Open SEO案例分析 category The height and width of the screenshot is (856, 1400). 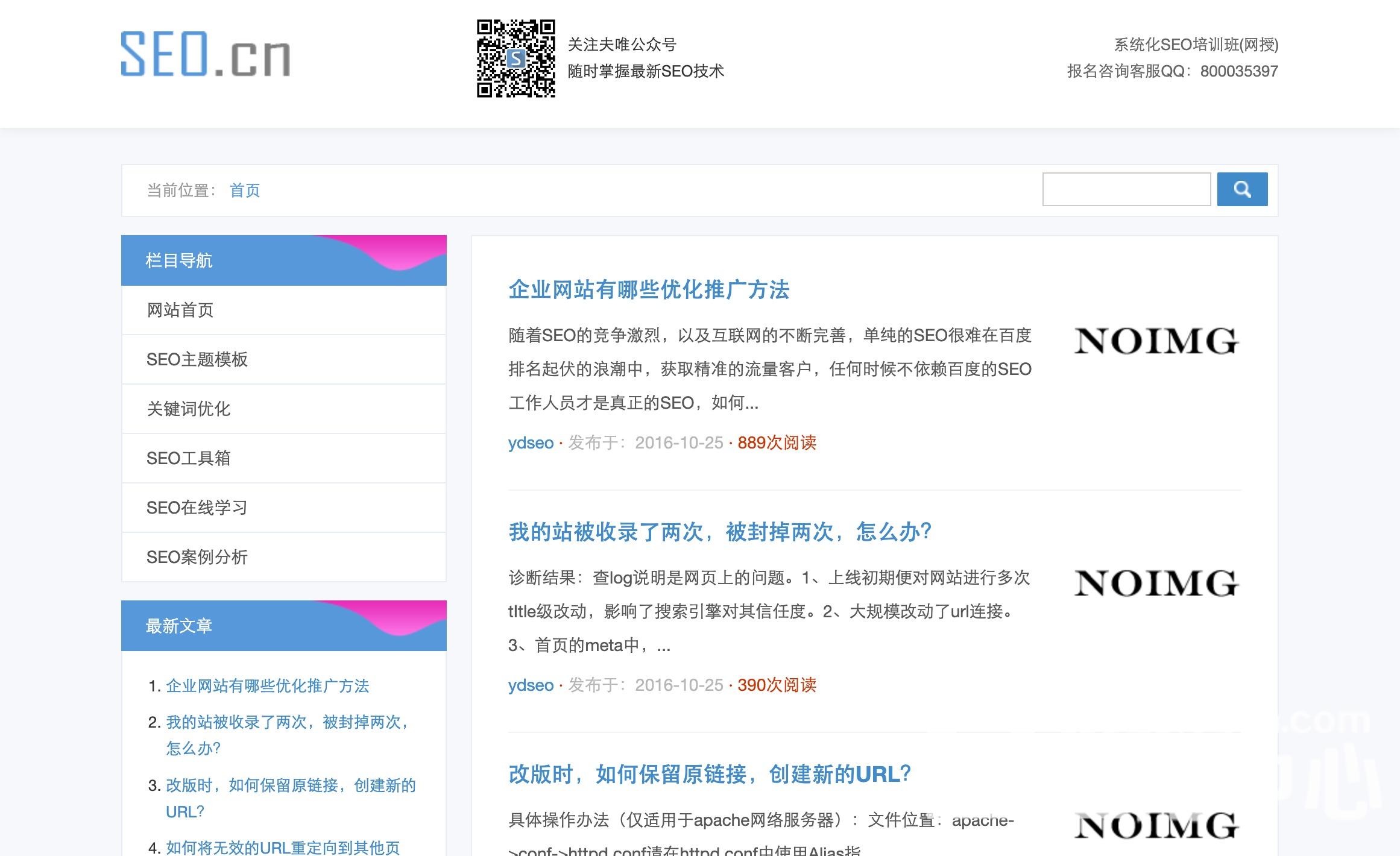click(197, 557)
